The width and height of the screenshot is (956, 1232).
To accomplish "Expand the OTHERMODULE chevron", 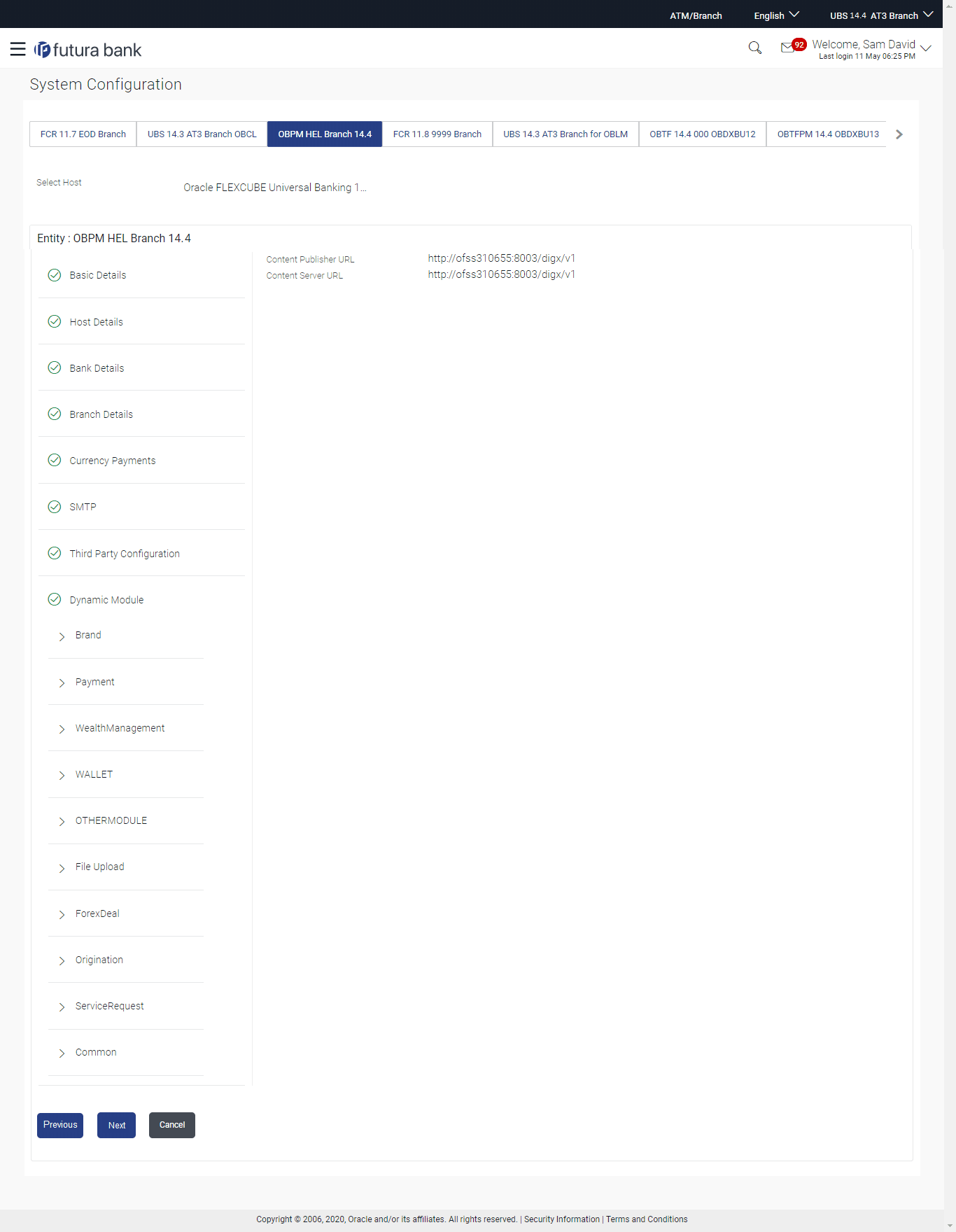I will [62, 821].
